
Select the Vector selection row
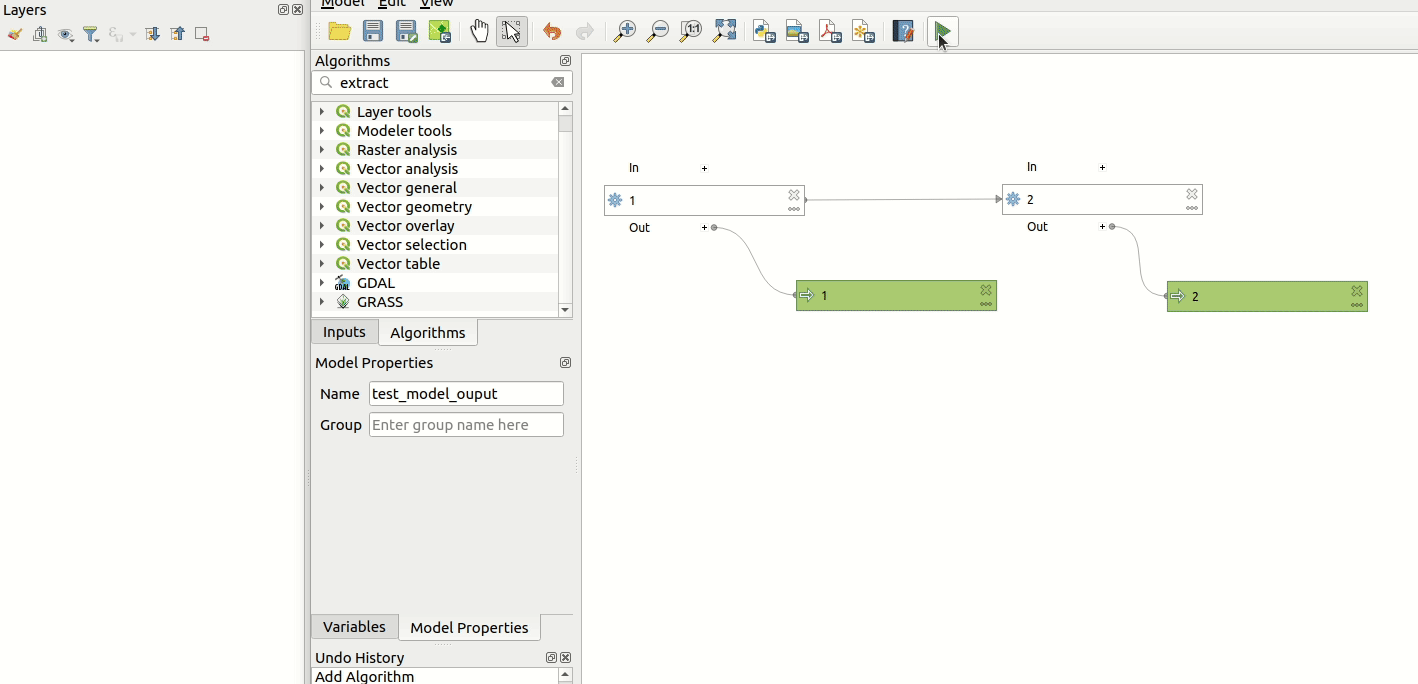click(x=435, y=245)
